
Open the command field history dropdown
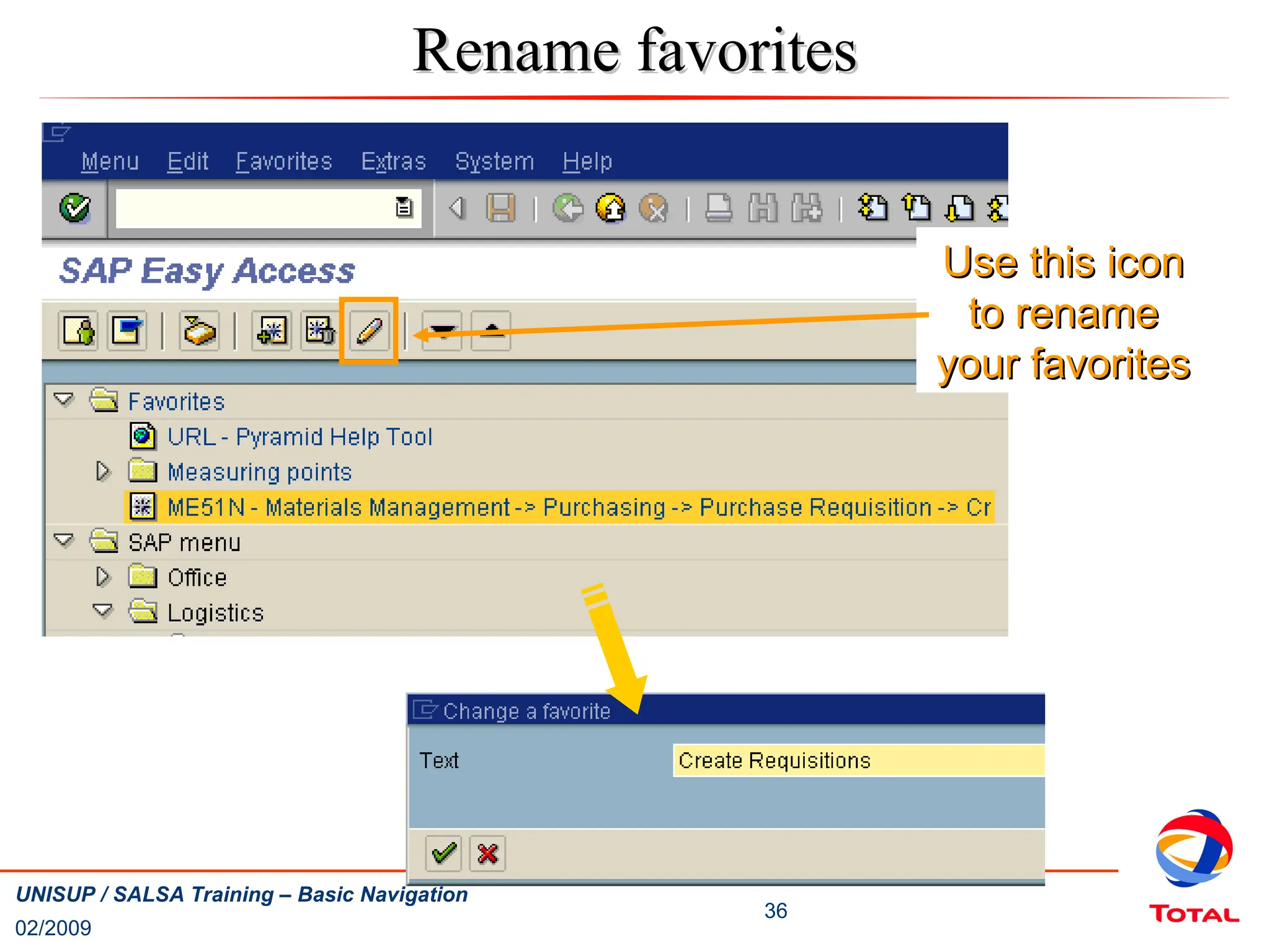404,207
